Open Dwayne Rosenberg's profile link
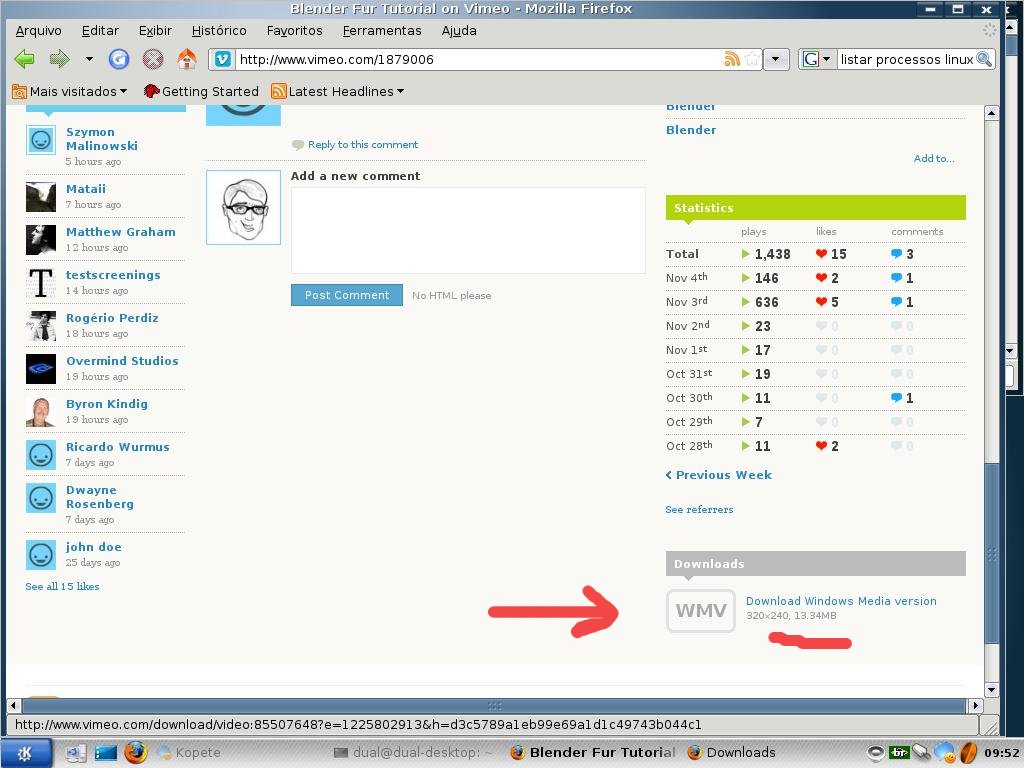This screenshot has width=1024, height=768. [x=100, y=497]
